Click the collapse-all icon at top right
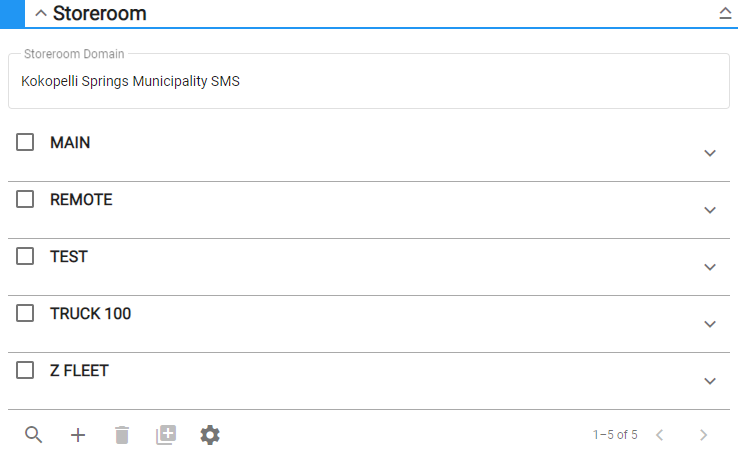The width and height of the screenshot is (738, 468). (x=725, y=14)
